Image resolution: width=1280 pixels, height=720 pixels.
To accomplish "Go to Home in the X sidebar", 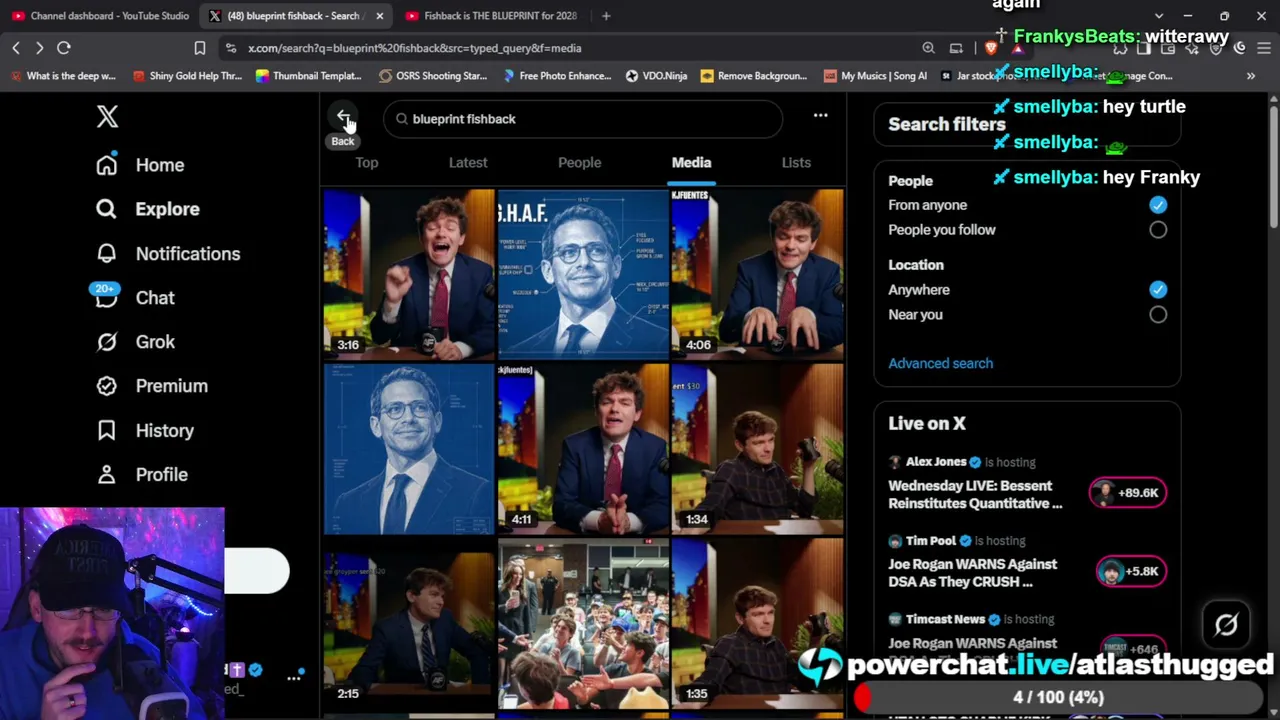I will coord(140,165).
